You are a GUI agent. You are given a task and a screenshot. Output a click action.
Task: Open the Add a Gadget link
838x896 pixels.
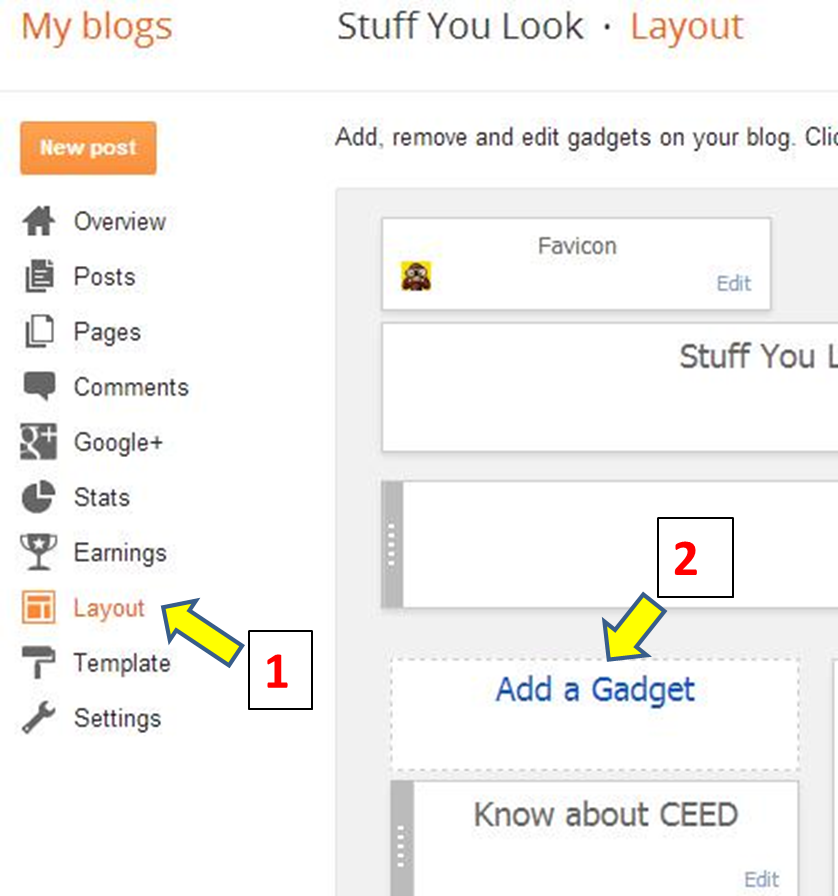(596, 690)
